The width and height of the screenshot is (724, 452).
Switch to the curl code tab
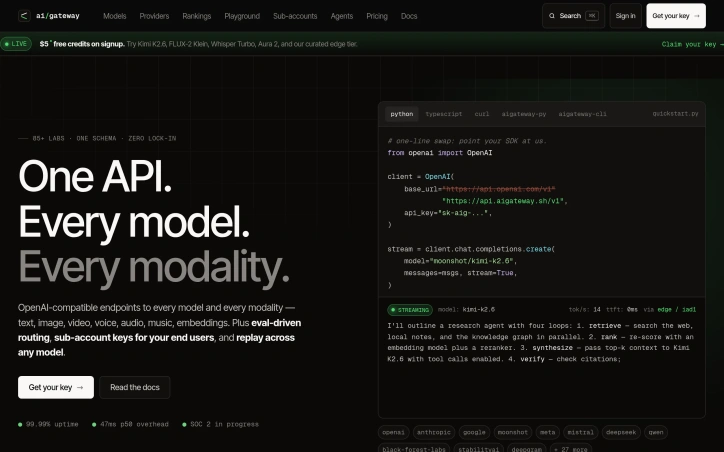[x=482, y=114]
